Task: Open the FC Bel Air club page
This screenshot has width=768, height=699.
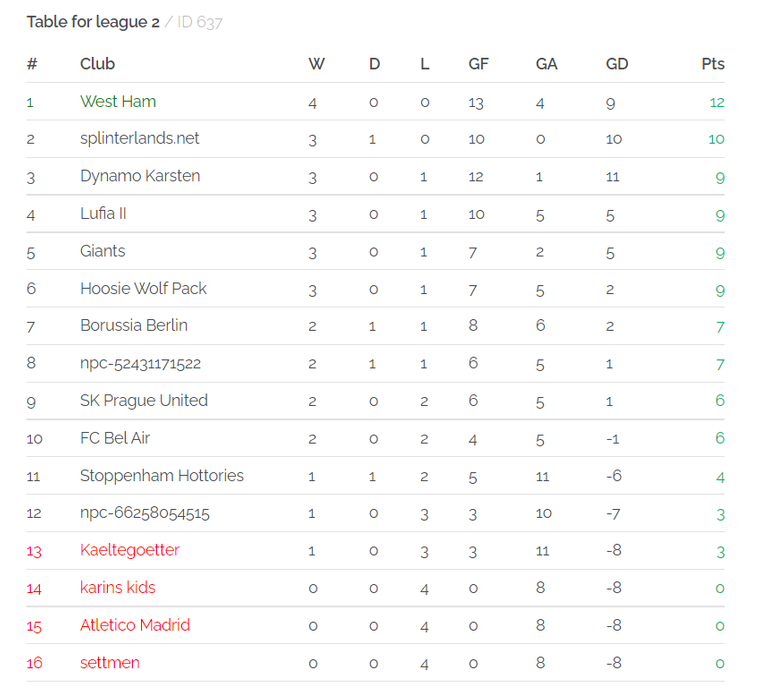Action: [x=115, y=438]
